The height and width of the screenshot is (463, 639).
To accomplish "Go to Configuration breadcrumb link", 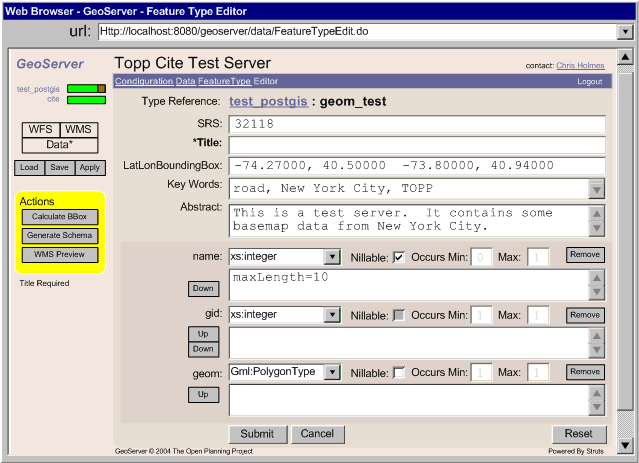I will 144,81.
